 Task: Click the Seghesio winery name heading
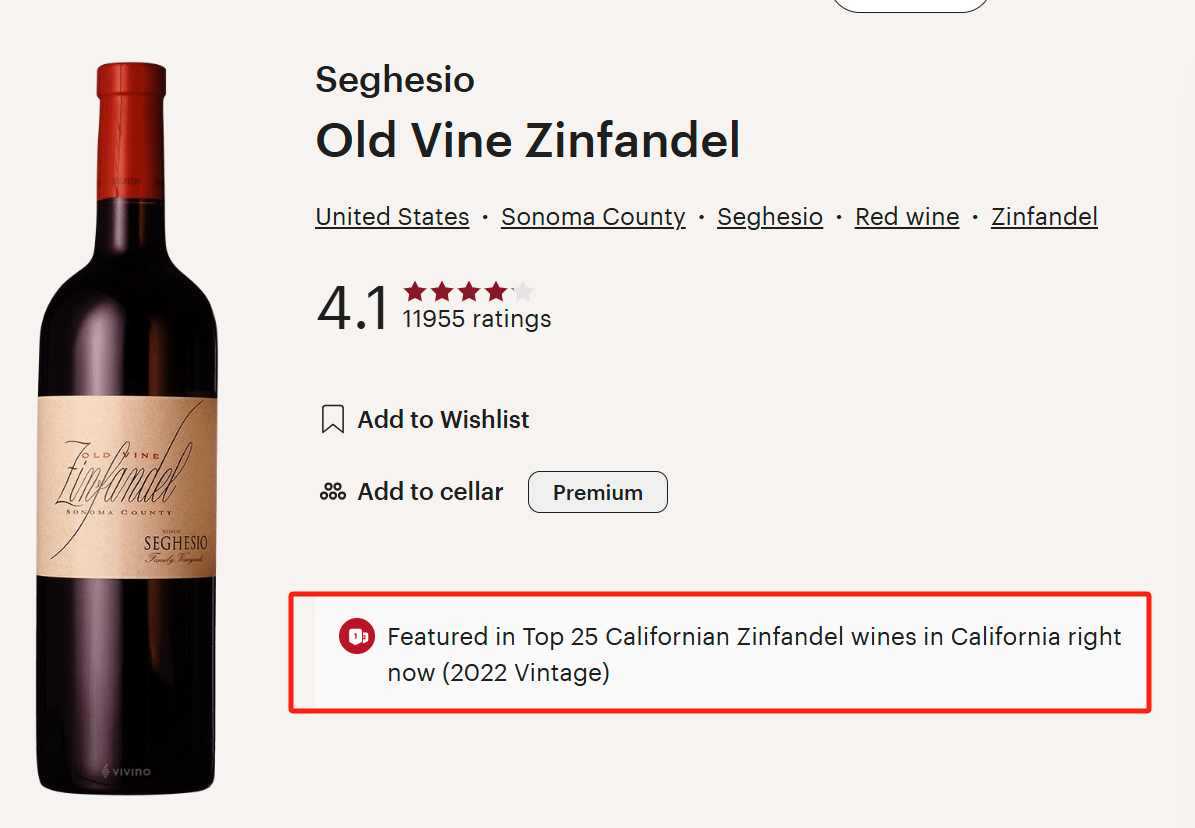[x=395, y=80]
